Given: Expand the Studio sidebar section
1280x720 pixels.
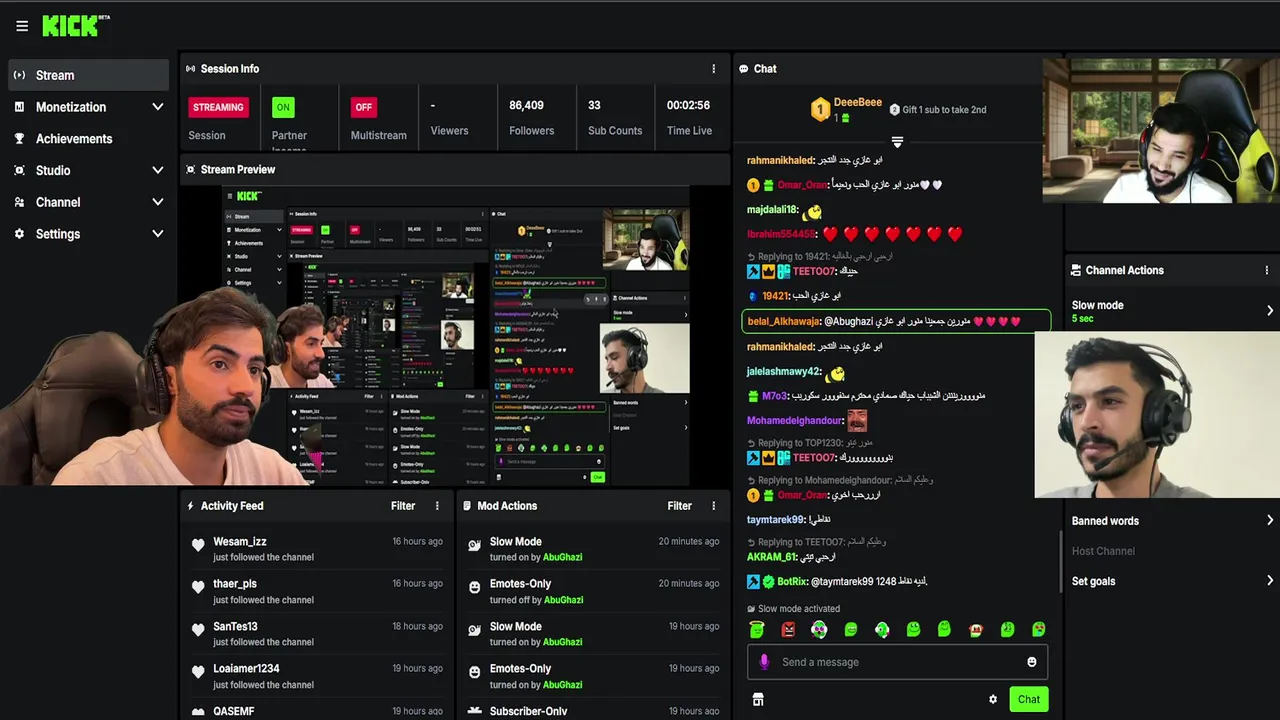Looking at the screenshot, I should coord(89,170).
